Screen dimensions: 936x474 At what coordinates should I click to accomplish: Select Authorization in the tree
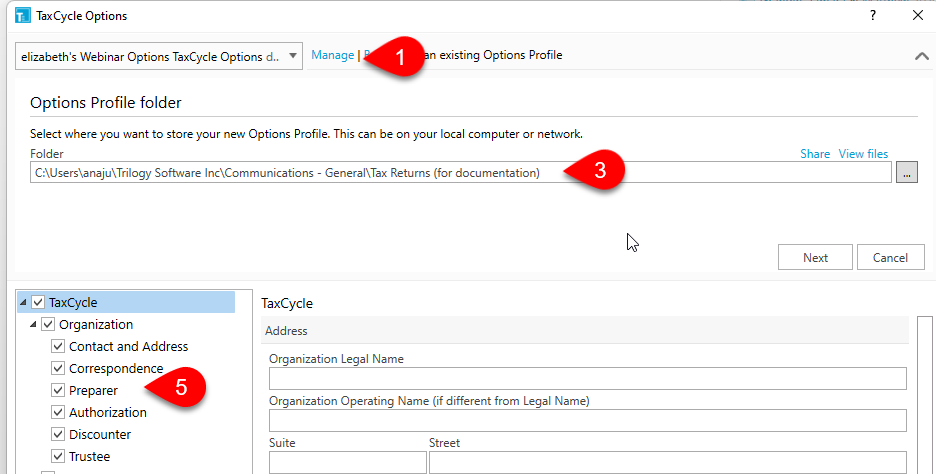pos(107,413)
